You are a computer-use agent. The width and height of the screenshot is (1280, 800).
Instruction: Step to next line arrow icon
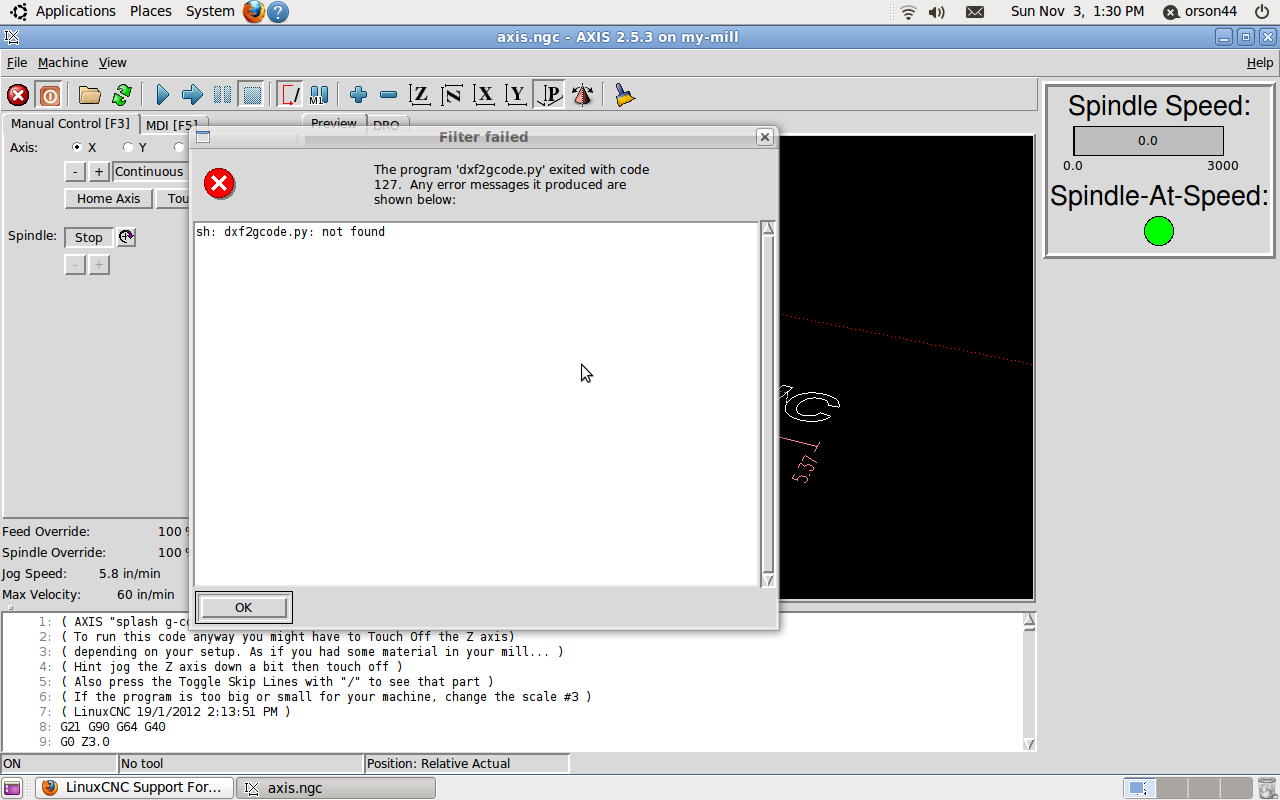[x=192, y=95]
